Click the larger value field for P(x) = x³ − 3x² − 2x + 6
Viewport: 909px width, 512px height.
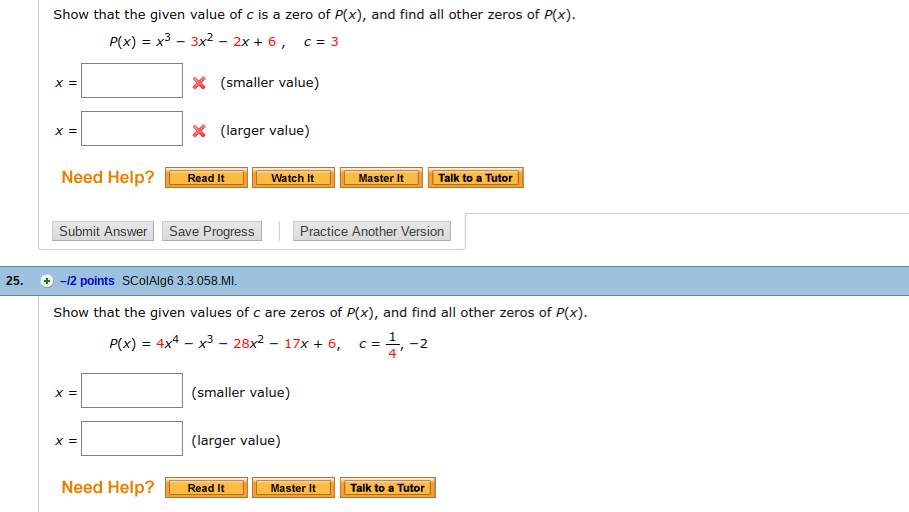pos(132,129)
